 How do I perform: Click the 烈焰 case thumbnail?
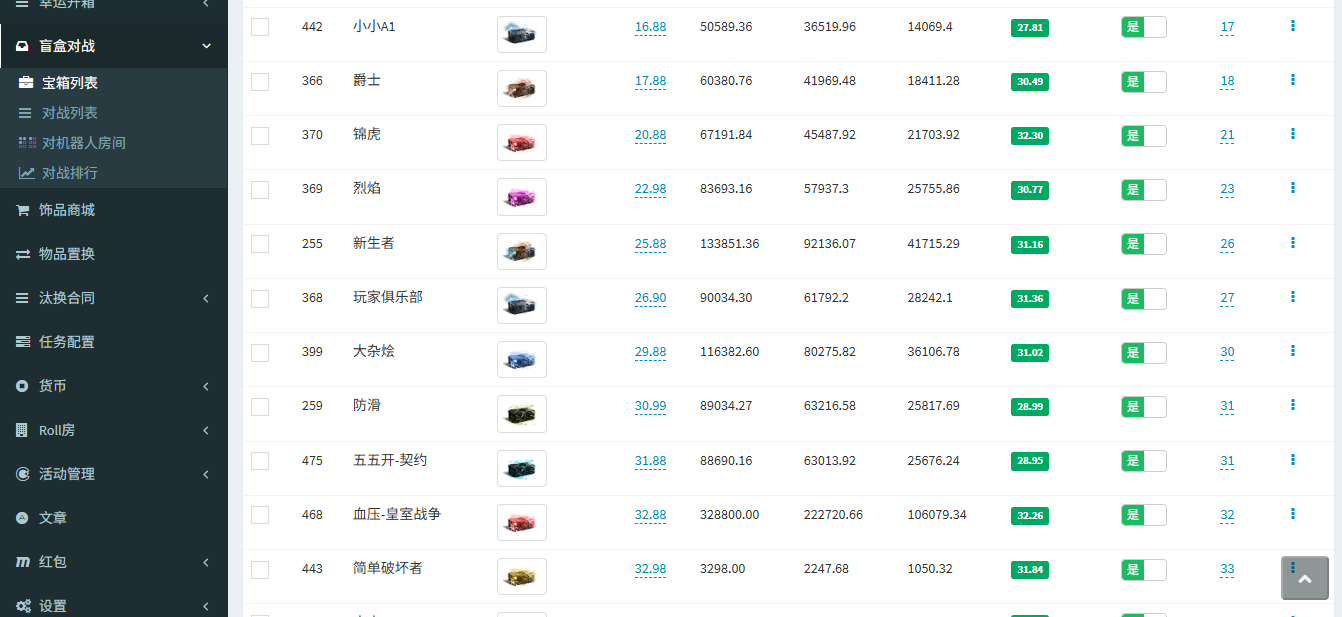click(521, 196)
